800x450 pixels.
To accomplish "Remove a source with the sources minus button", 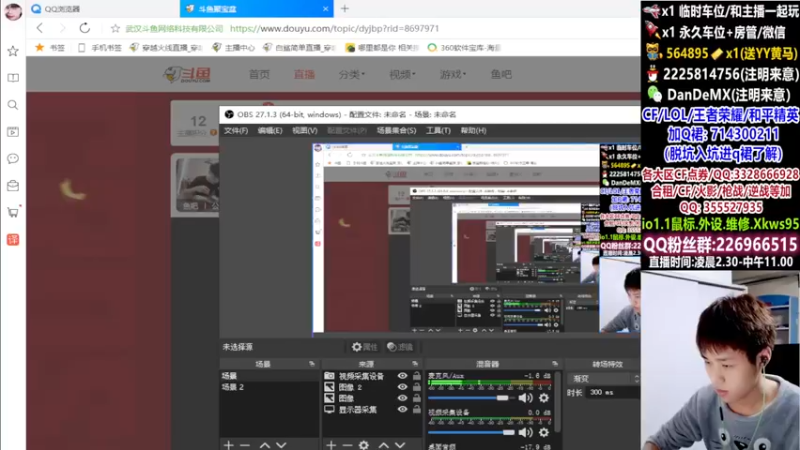I will pyautogui.click(x=347, y=445).
